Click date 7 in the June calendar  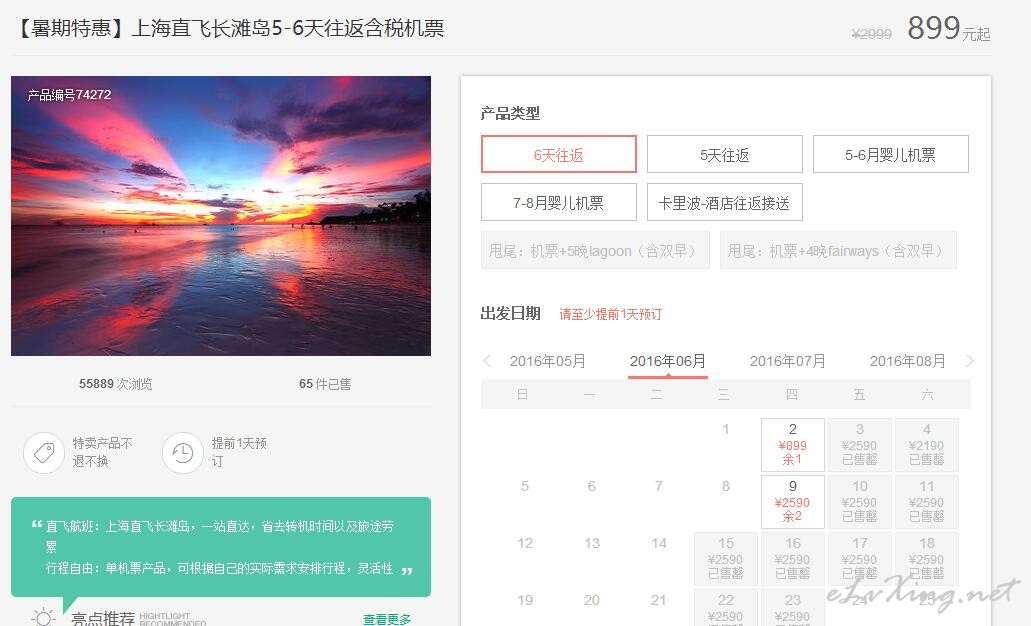tap(659, 487)
